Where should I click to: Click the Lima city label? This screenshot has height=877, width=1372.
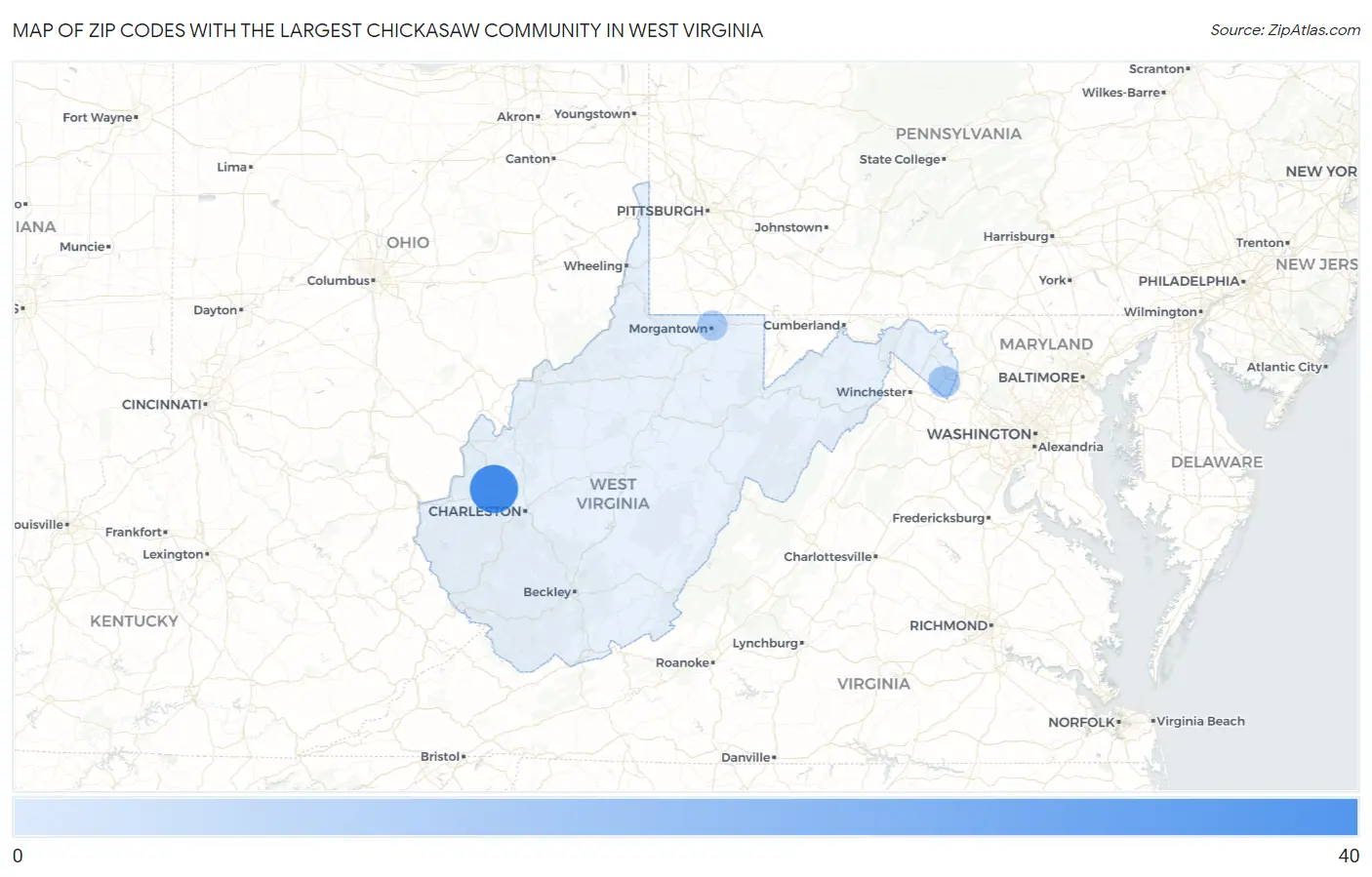[x=232, y=168]
